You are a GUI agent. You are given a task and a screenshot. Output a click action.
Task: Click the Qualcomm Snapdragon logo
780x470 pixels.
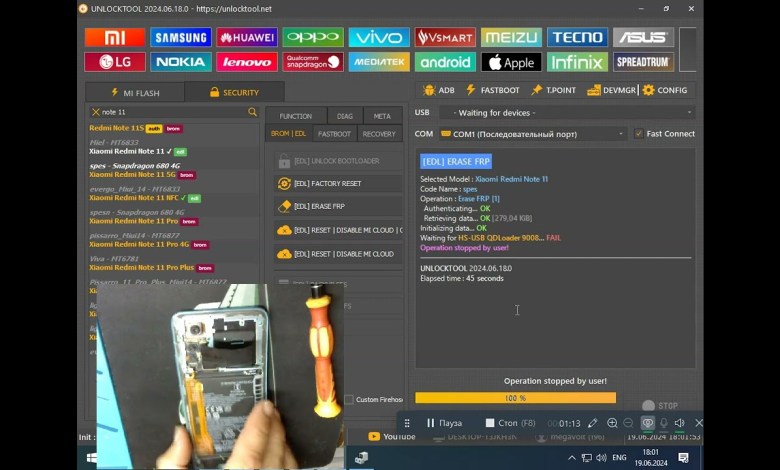[x=312, y=62]
